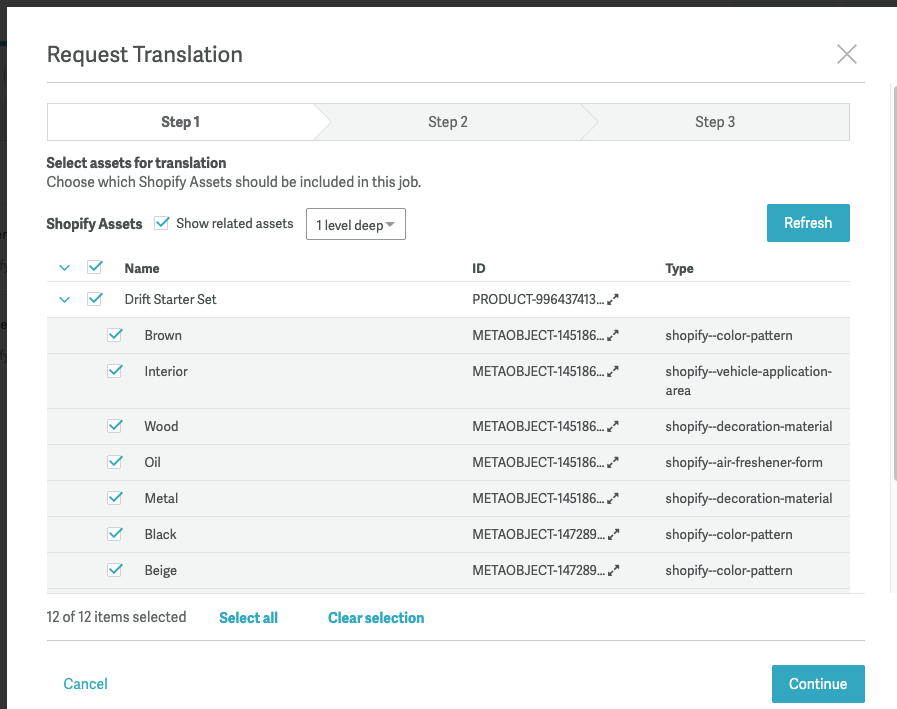
Task: Click expand icon beside Interior's metaobject ID
Action: 613,372
